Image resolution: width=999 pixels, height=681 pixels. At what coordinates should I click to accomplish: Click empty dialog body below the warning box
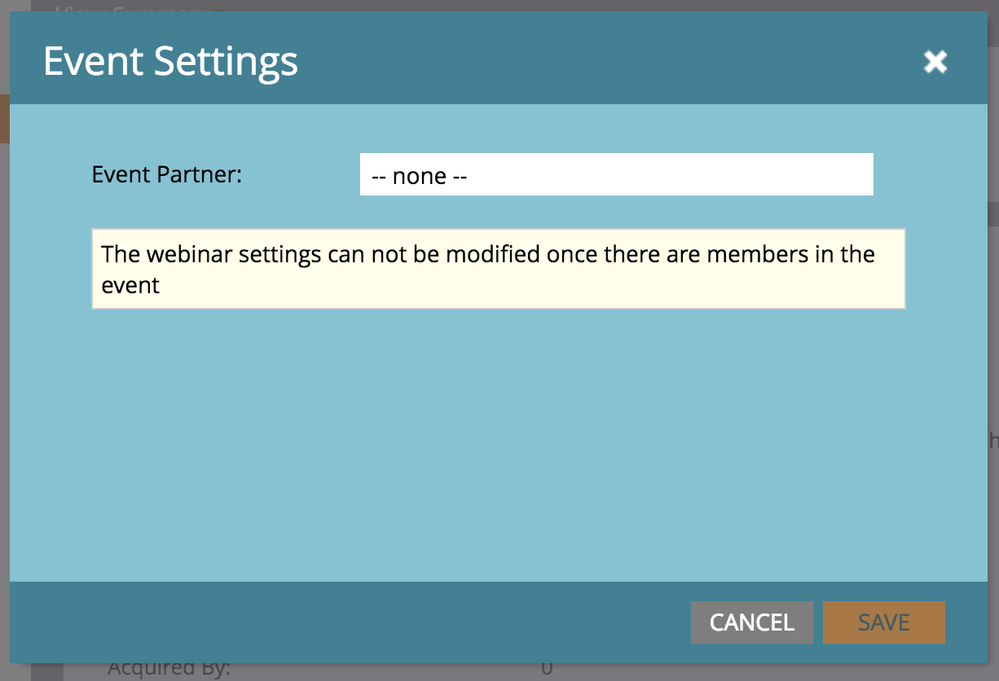[498, 440]
